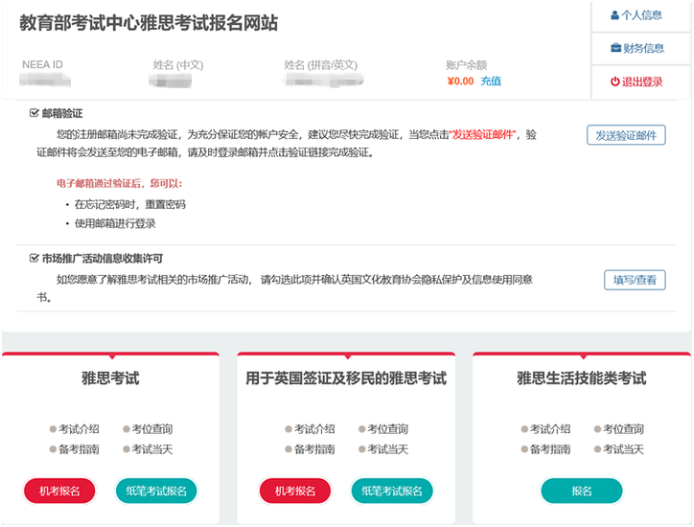The image size is (694, 527).
Task: Click 纸笔考试报名 under 用于英国签证及移民的雅思考试
Action: (392, 491)
